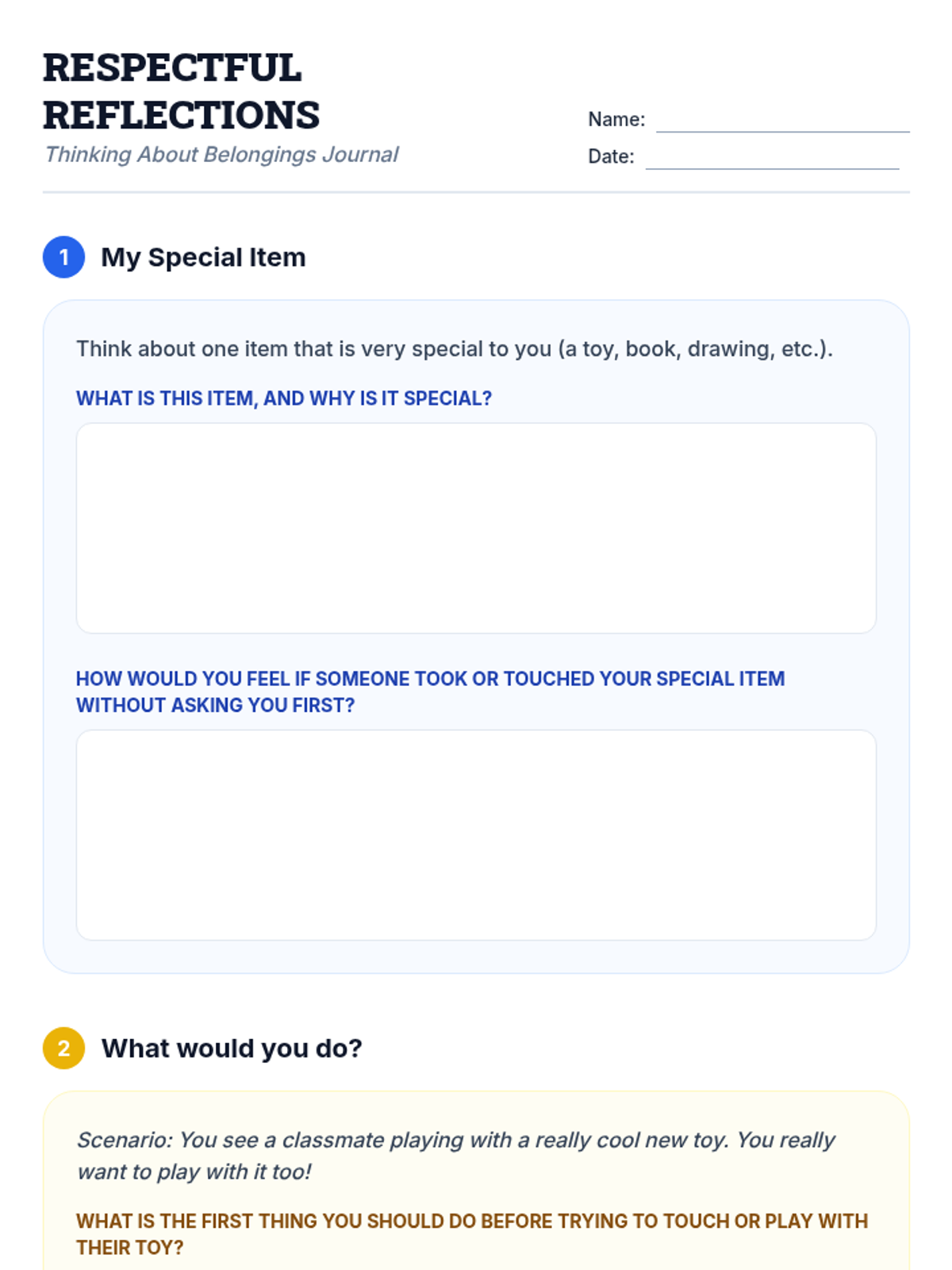This screenshot has width=952, height=1270.
Task: Click the Name: label
Action: coord(616,120)
